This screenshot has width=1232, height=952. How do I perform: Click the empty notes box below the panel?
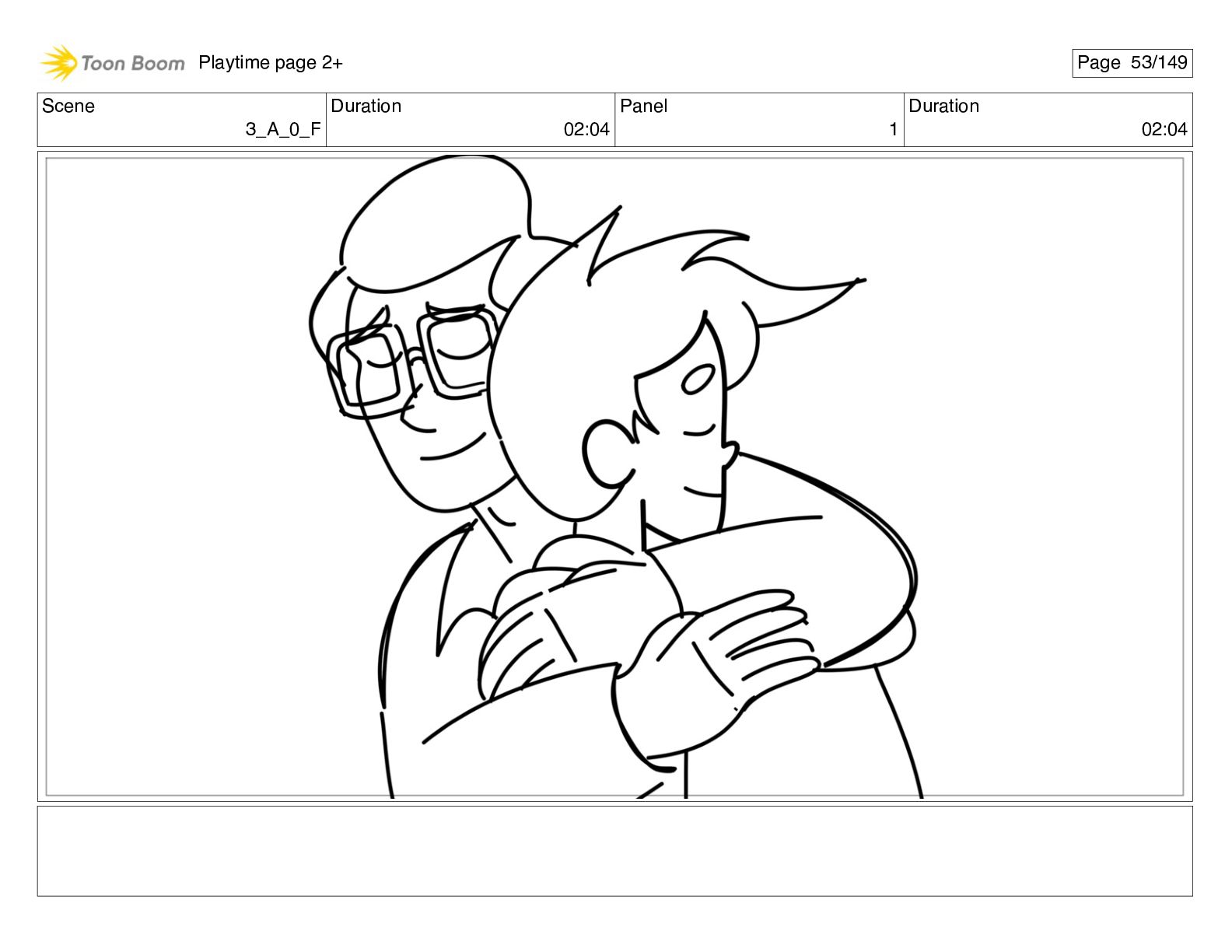[614, 851]
